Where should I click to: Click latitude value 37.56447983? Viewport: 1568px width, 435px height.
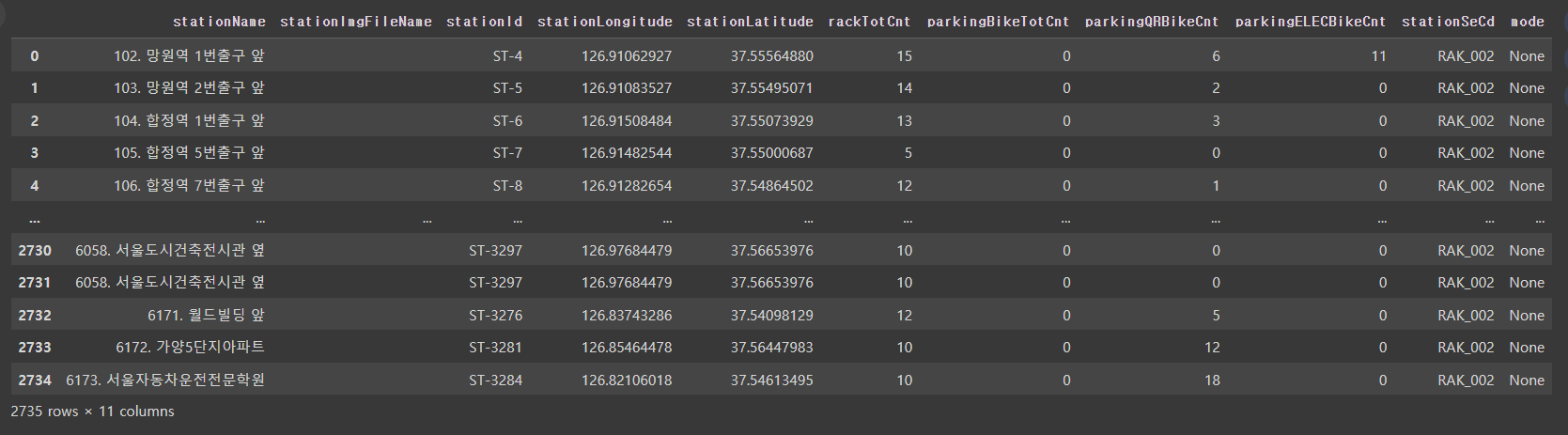[772, 348]
